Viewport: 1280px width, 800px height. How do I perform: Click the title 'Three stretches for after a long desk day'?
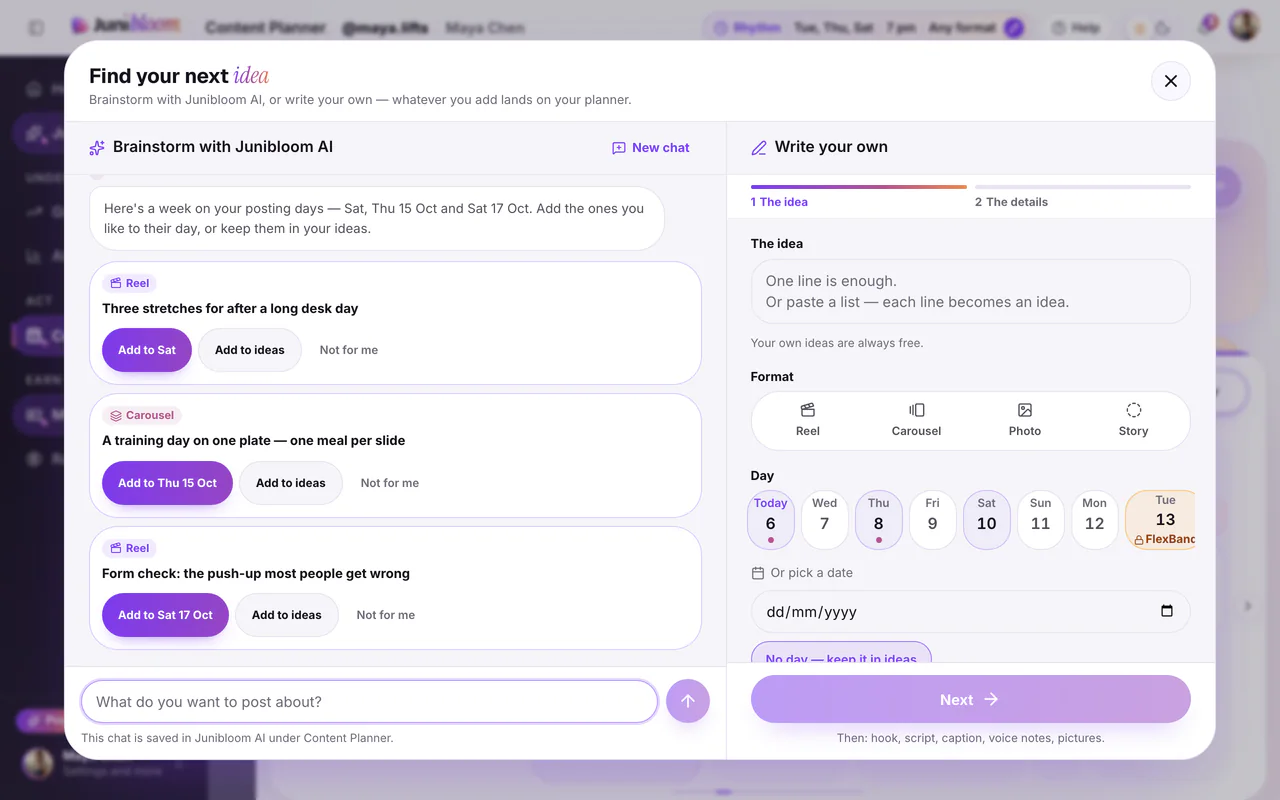point(230,308)
